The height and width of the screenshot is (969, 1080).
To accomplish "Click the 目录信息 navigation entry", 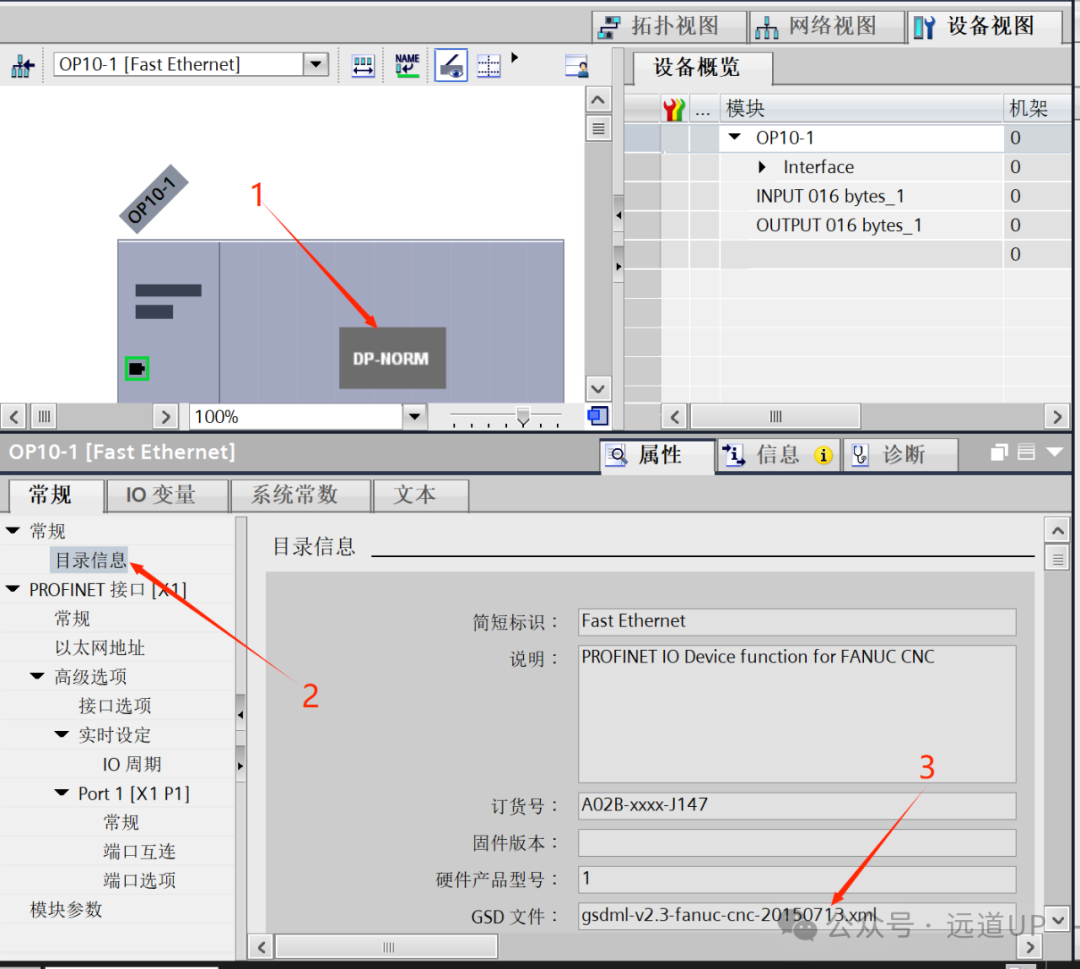I will click(x=90, y=559).
